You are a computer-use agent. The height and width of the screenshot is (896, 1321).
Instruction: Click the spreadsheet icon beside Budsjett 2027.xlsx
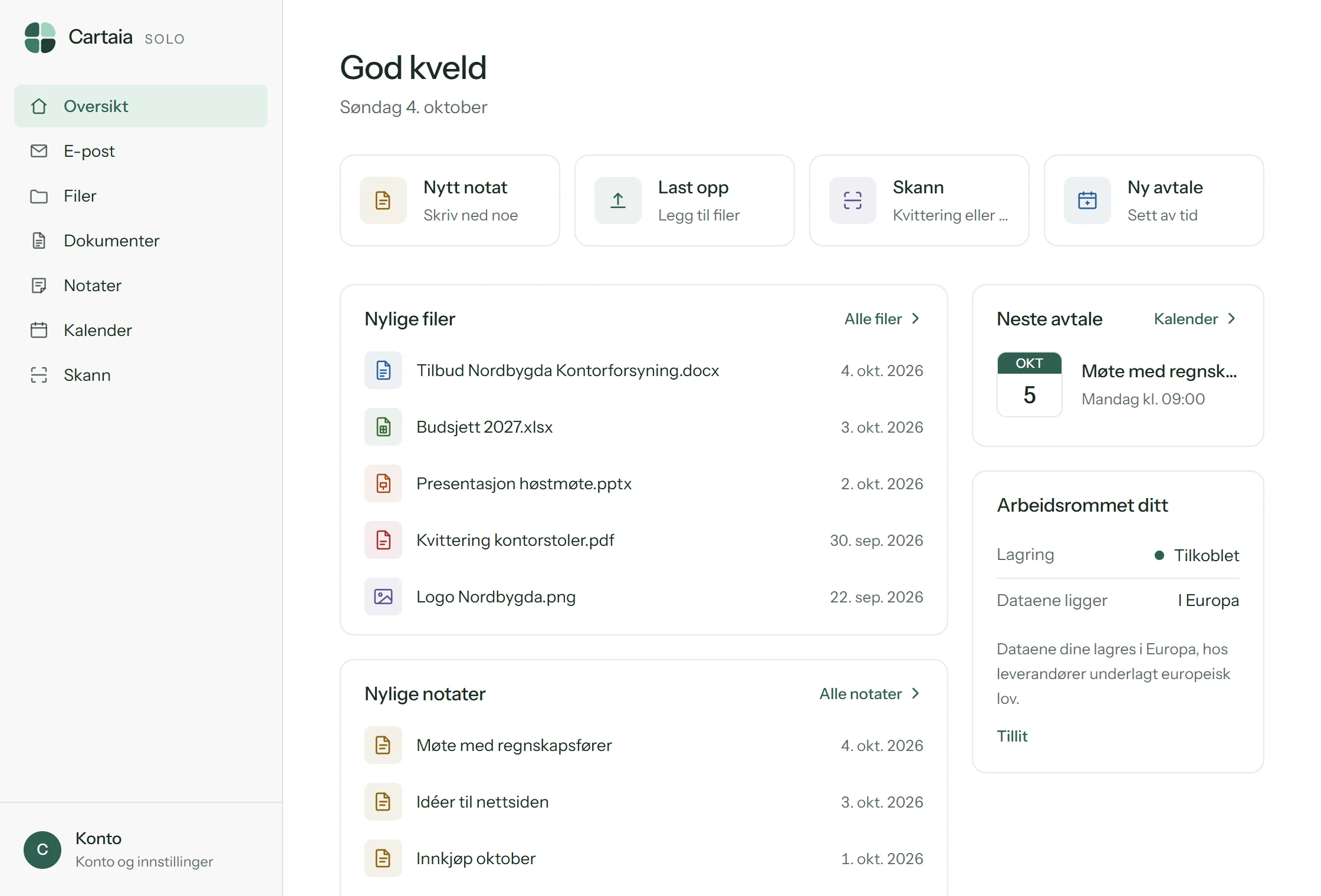pyautogui.click(x=383, y=427)
